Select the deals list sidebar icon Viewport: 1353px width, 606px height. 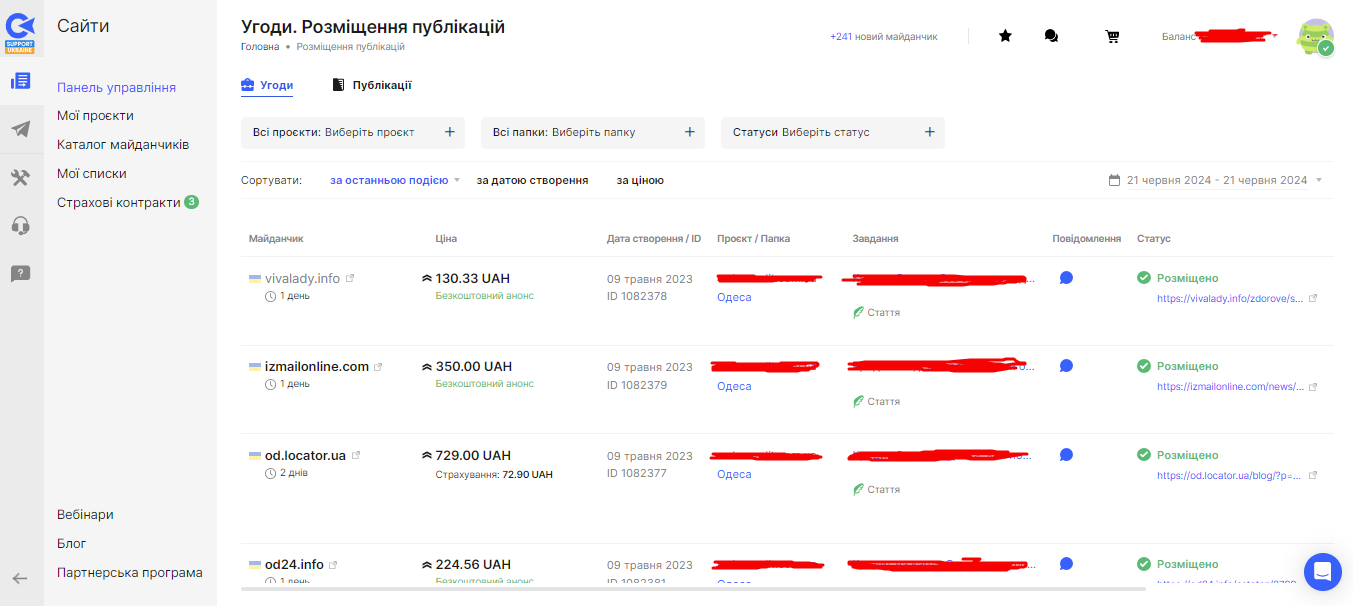point(21,81)
